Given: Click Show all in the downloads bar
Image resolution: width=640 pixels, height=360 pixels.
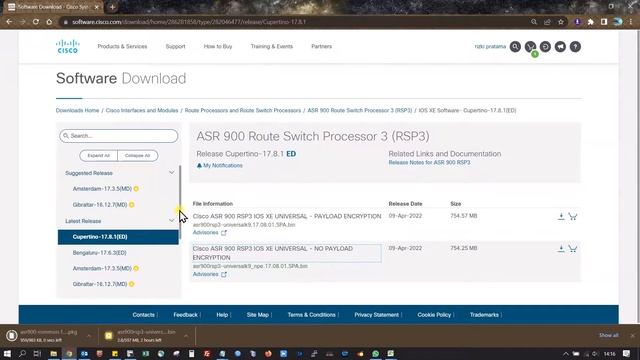Looking at the screenshot, I should click(x=609, y=336).
